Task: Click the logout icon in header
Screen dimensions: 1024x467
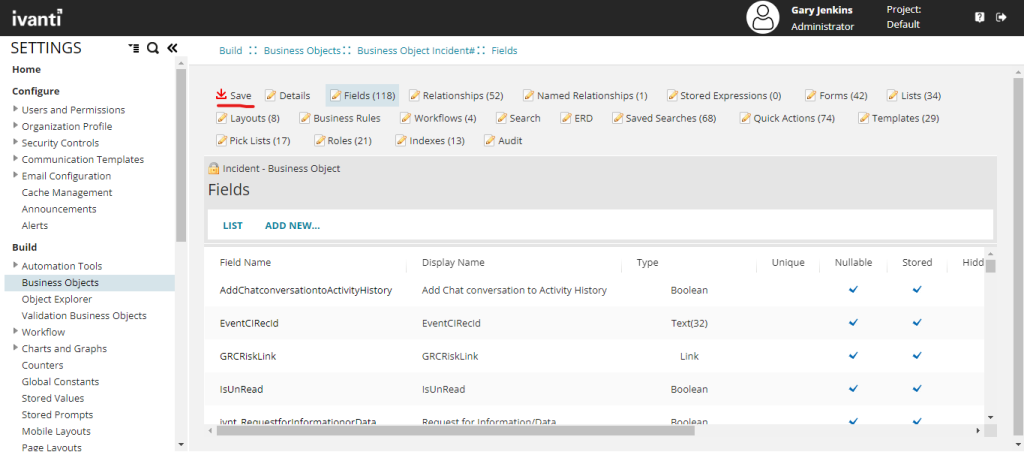Action: 1001,18
